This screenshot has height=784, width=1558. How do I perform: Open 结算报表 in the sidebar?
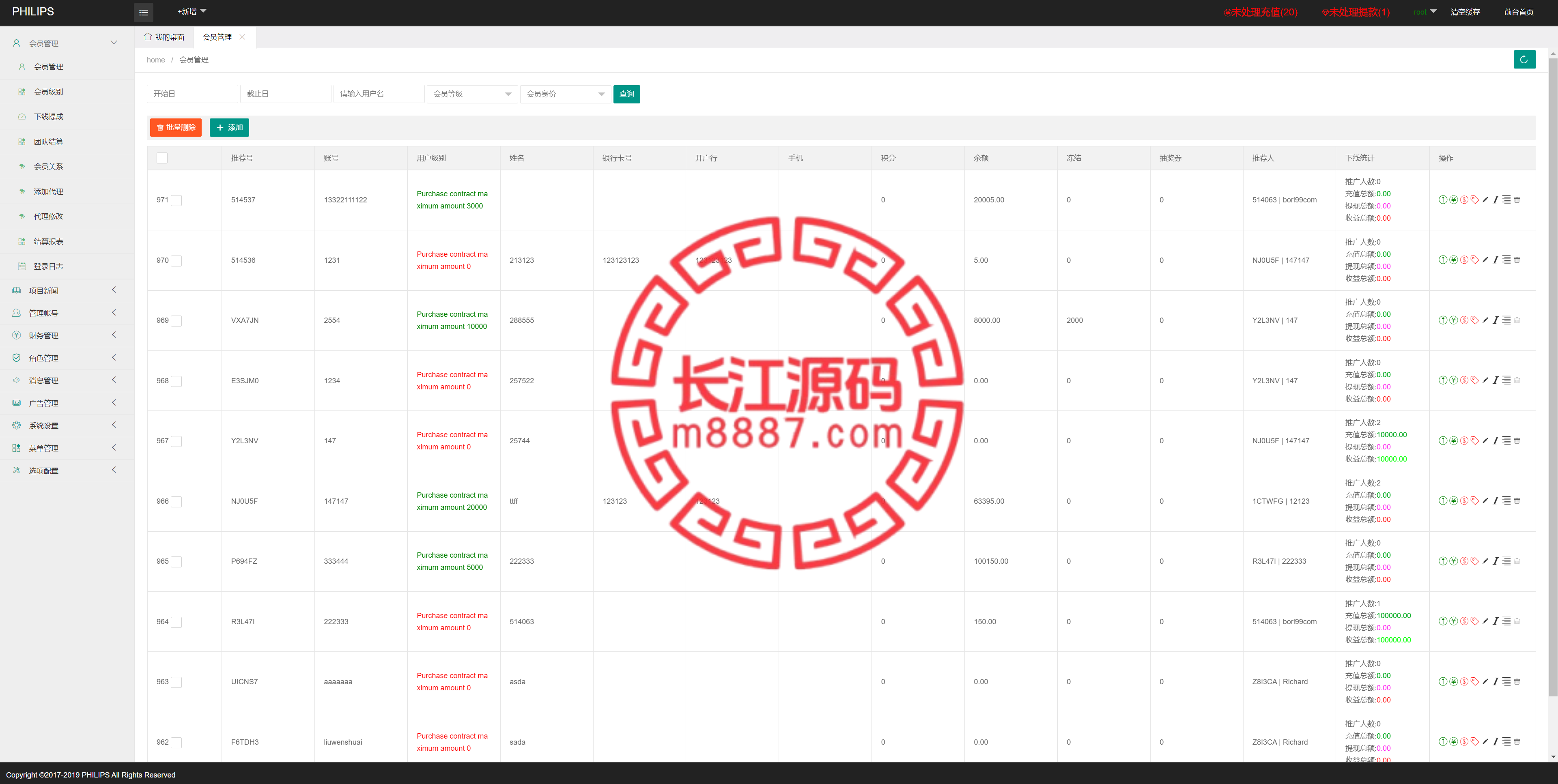tap(67, 241)
